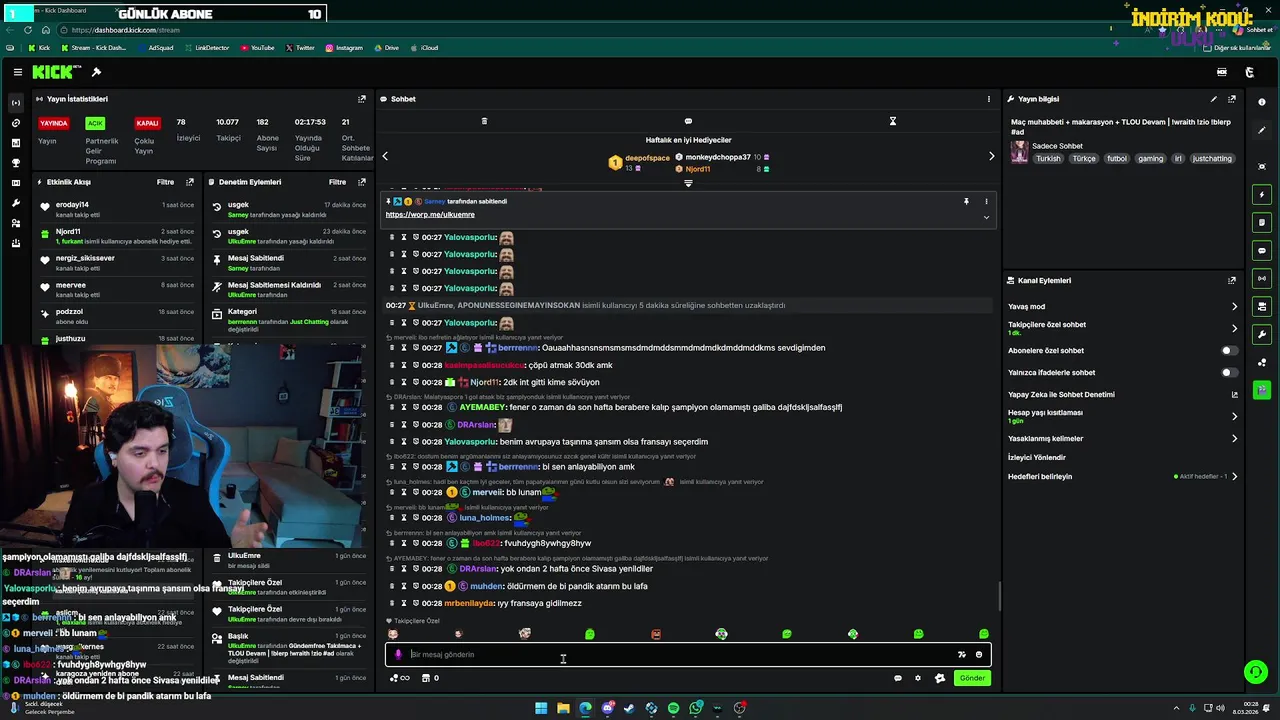Expand Takipçilere özel sohbet options
This screenshot has width=1280, height=720.
pos(1234,328)
